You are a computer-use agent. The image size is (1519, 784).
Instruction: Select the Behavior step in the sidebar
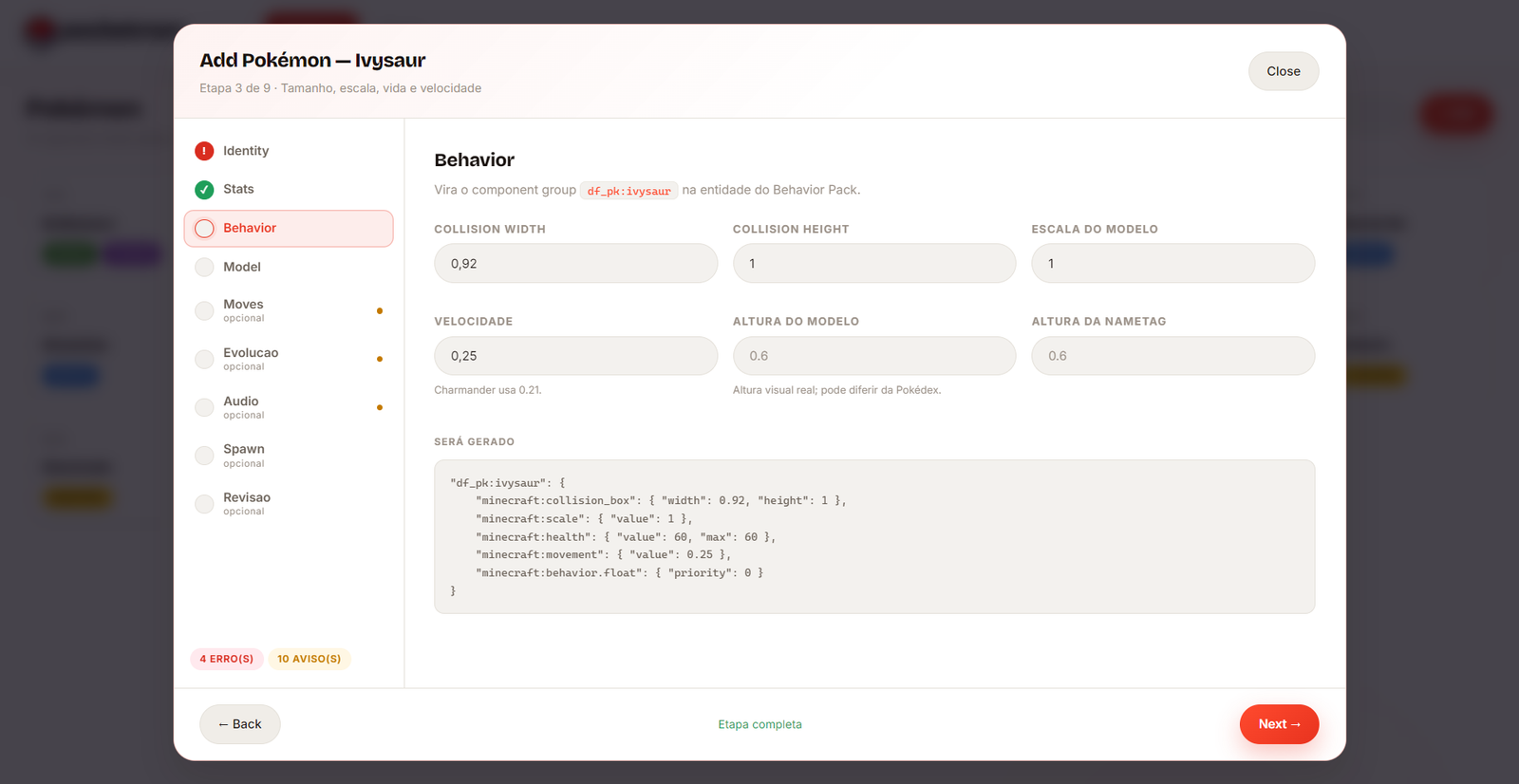pyautogui.click(x=289, y=229)
